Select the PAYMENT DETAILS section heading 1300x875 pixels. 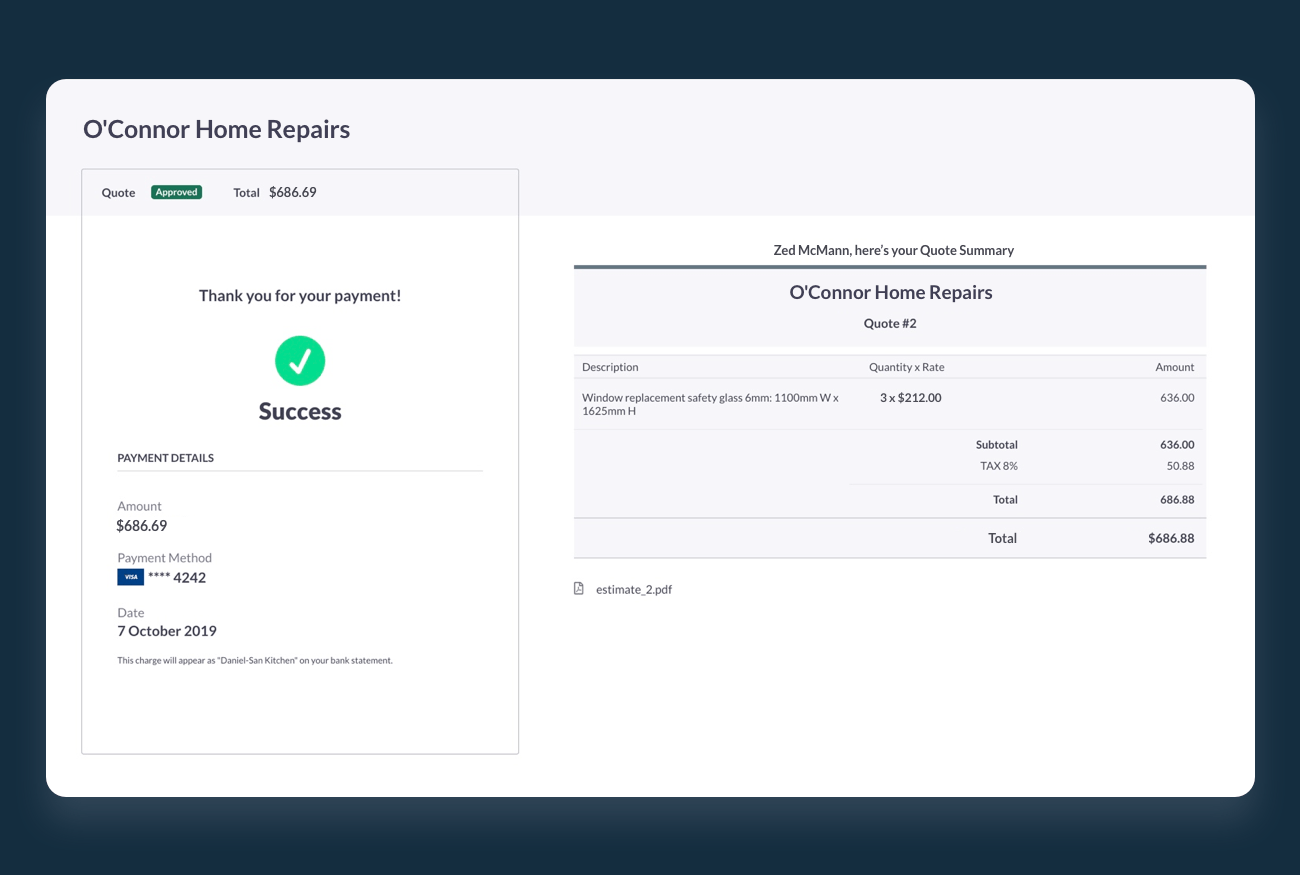click(166, 458)
